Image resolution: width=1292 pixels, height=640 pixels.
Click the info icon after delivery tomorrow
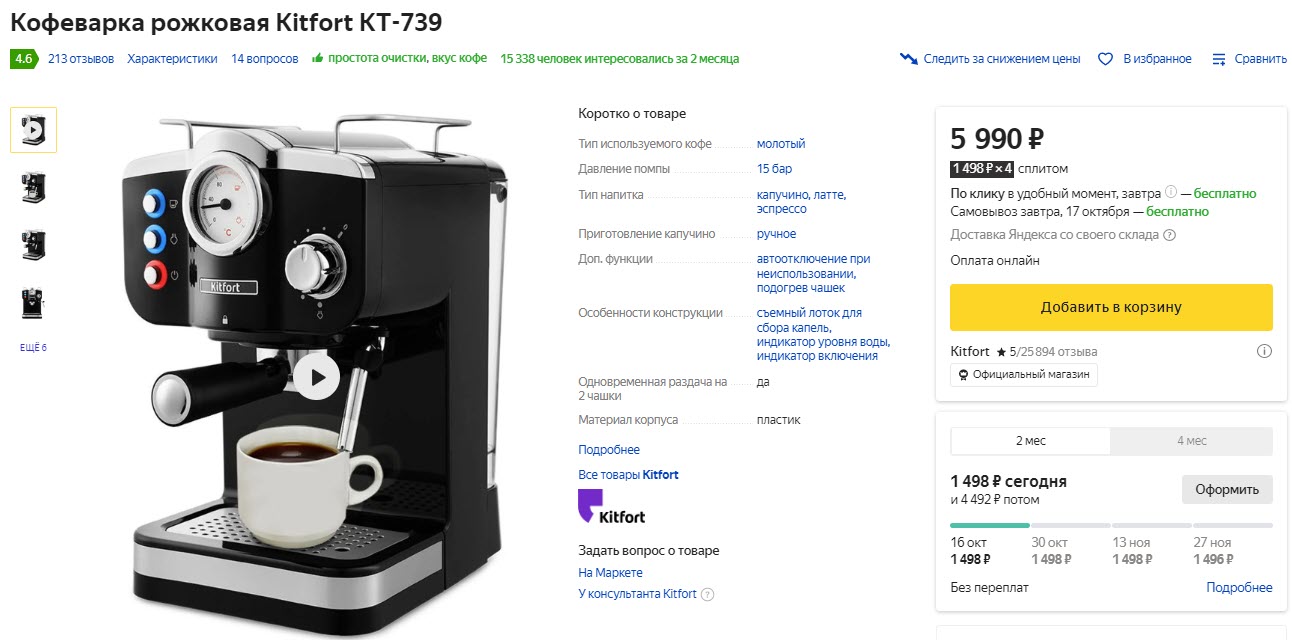1171,192
